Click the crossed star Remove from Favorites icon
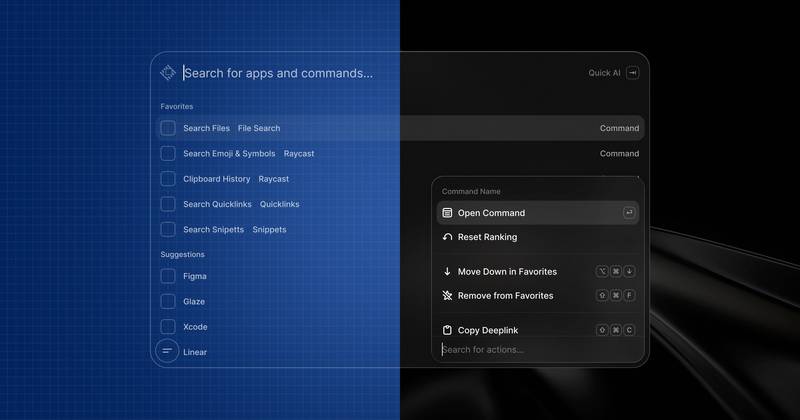This screenshot has height=420, width=800. click(x=447, y=295)
